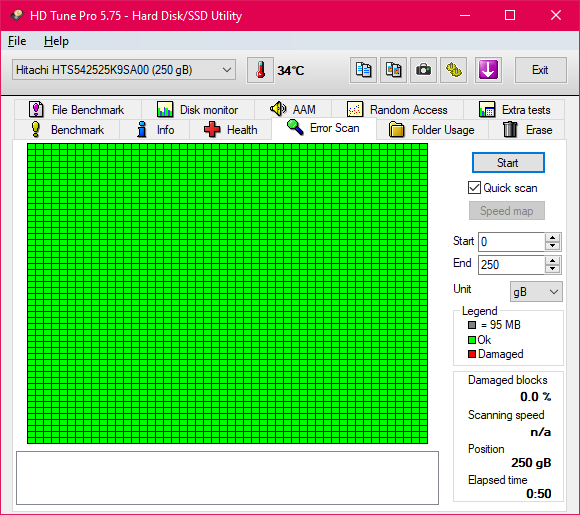
Task: Click the thermometer temperature icon
Action: click(260, 70)
